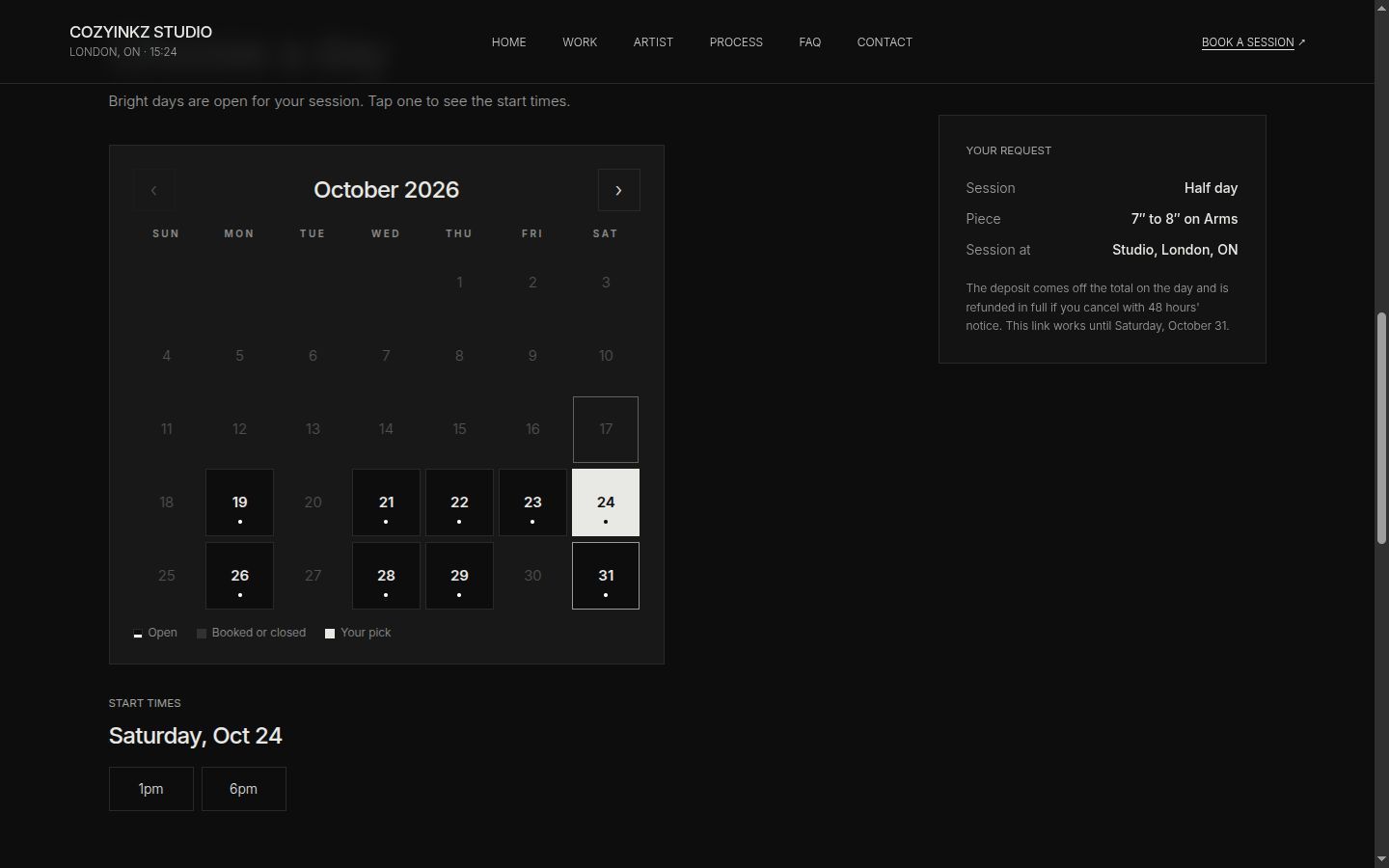Open the WORK nav link
The image size is (1389, 868).
click(x=580, y=42)
